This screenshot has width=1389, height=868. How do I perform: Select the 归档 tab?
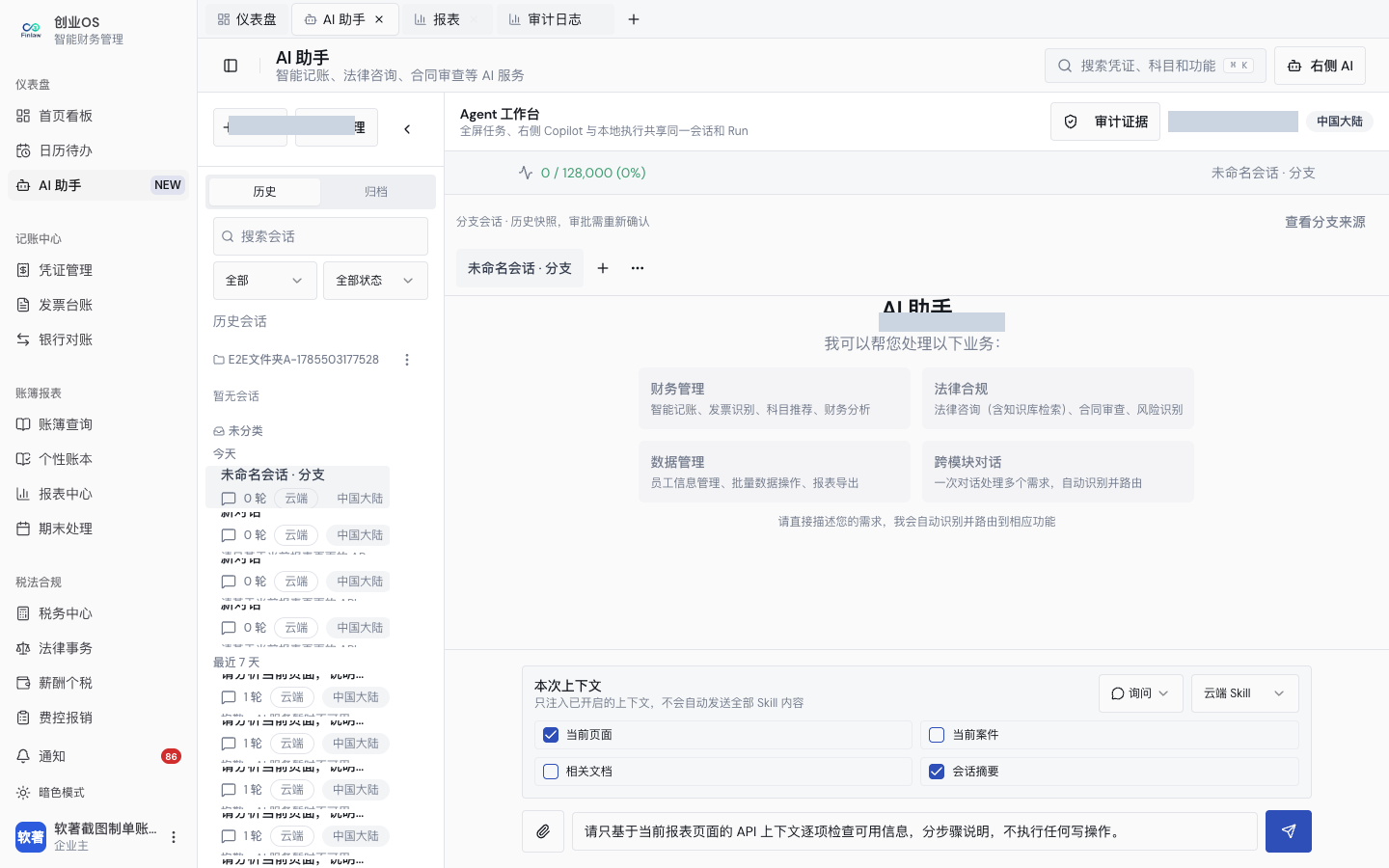[x=376, y=192]
